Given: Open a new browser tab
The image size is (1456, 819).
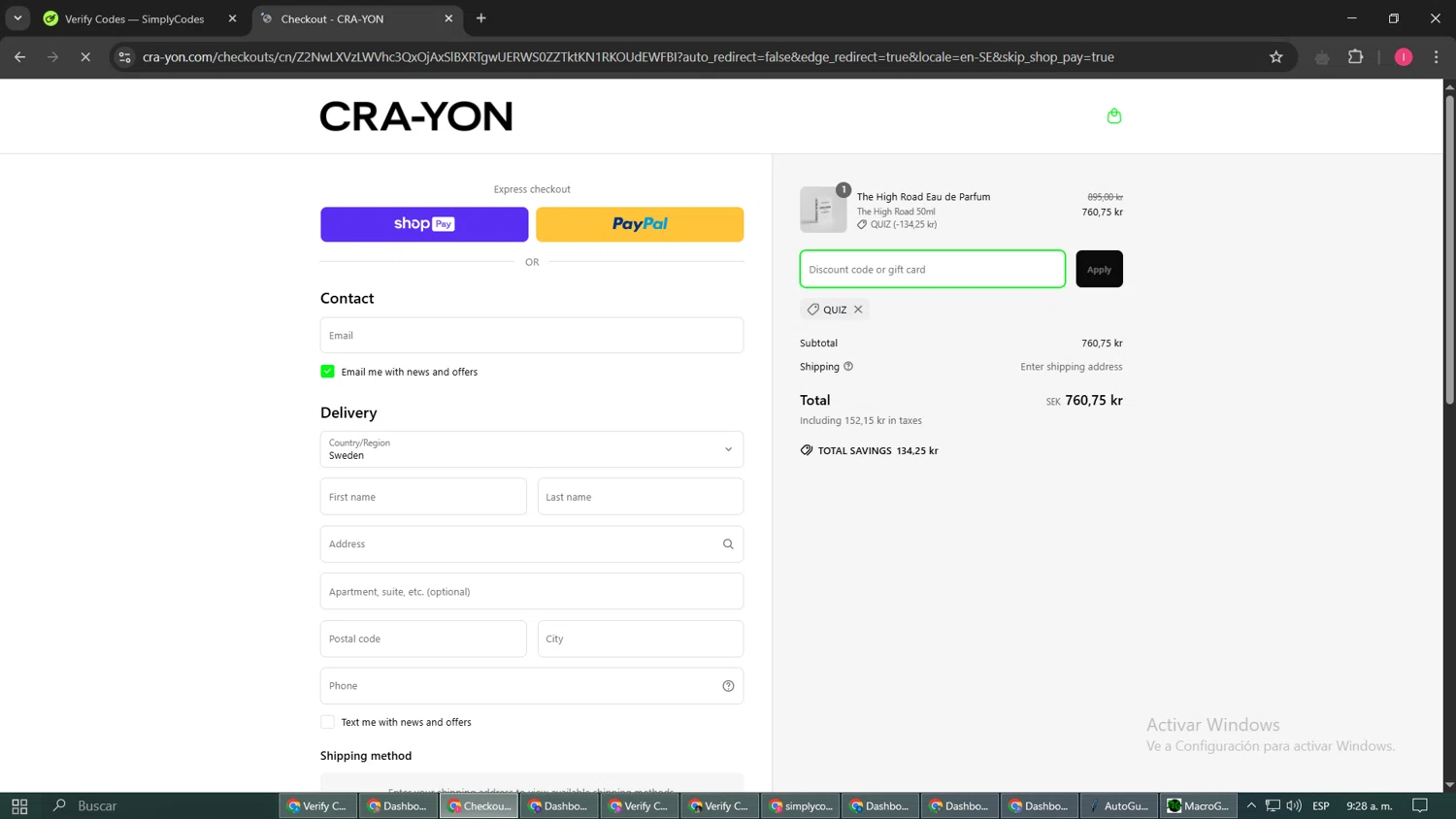Looking at the screenshot, I should pyautogui.click(x=481, y=18).
